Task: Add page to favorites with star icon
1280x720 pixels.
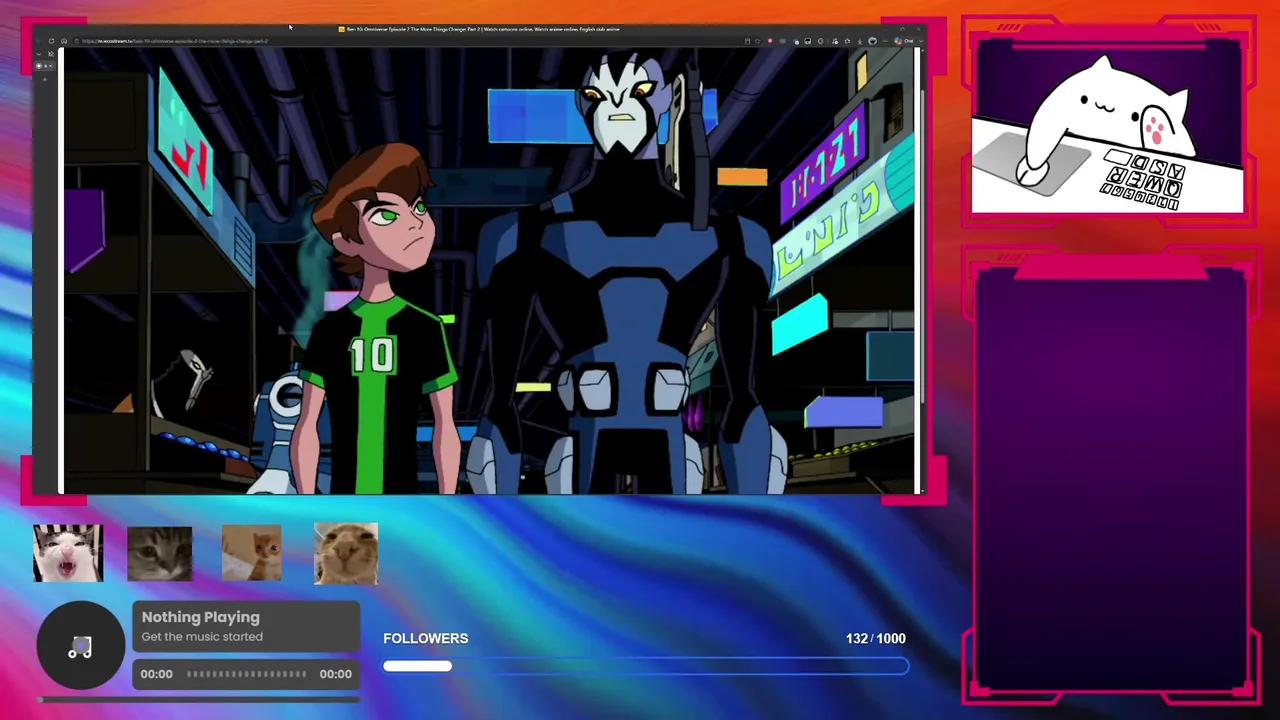Action: (758, 41)
